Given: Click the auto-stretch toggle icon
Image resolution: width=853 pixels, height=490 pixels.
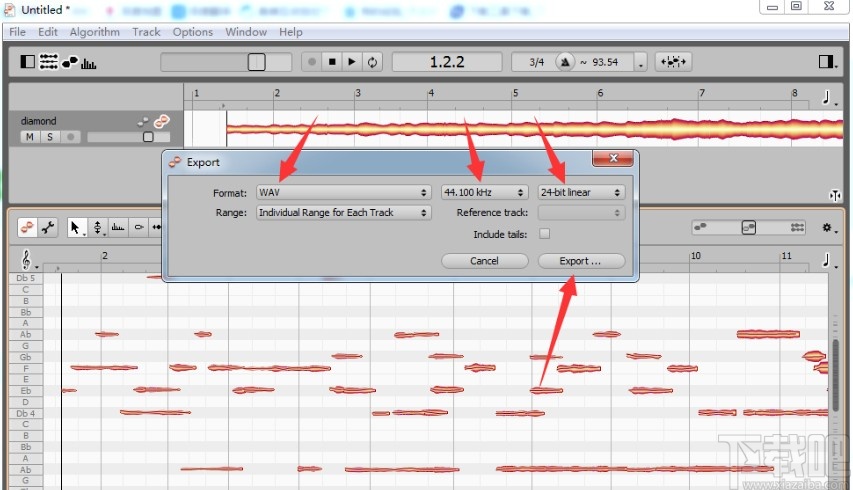Looking at the screenshot, I should click(x=673, y=61).
